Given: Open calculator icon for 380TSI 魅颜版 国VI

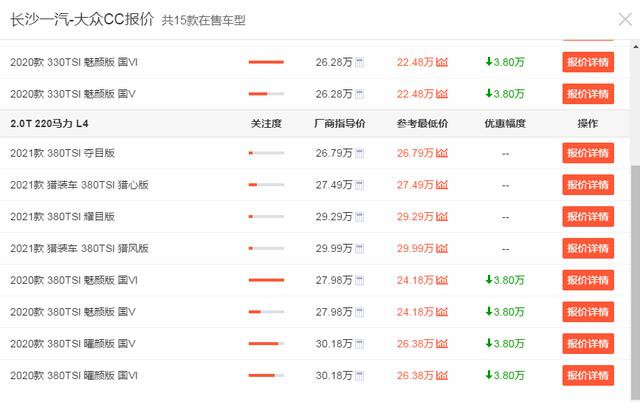Looking at the screenshot, I should click(x=359, y=280).
